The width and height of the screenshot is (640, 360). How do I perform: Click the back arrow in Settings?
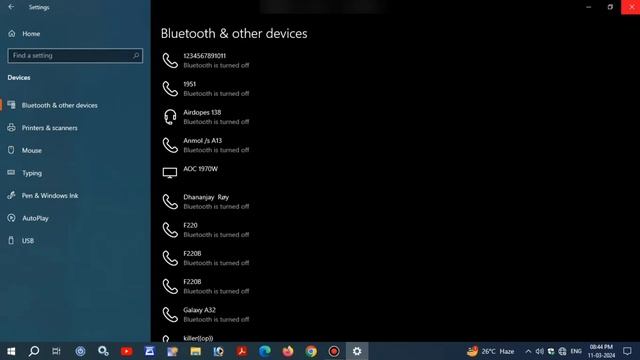pos(11,7)
